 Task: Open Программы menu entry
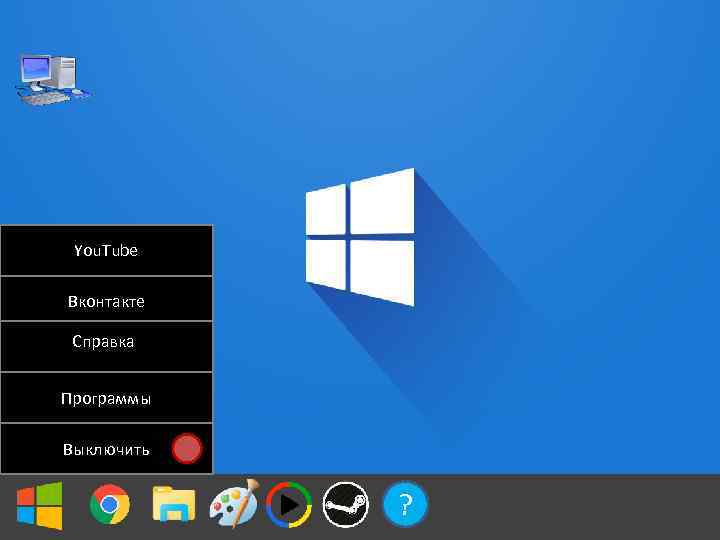point(107,397)
